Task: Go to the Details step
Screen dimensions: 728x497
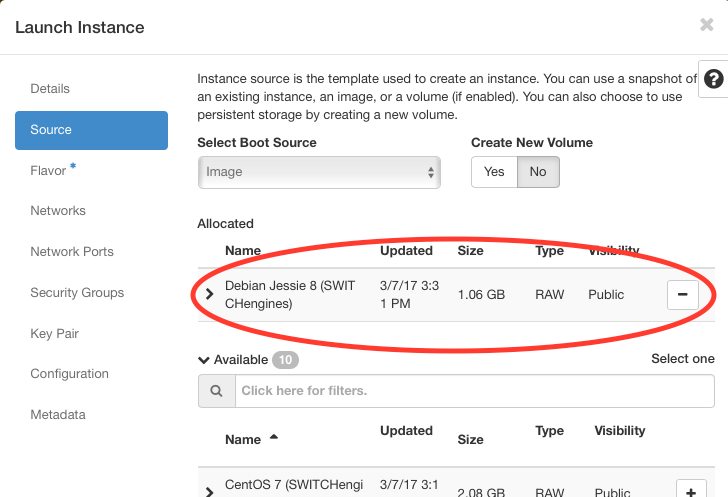Action: pos(50,89)
